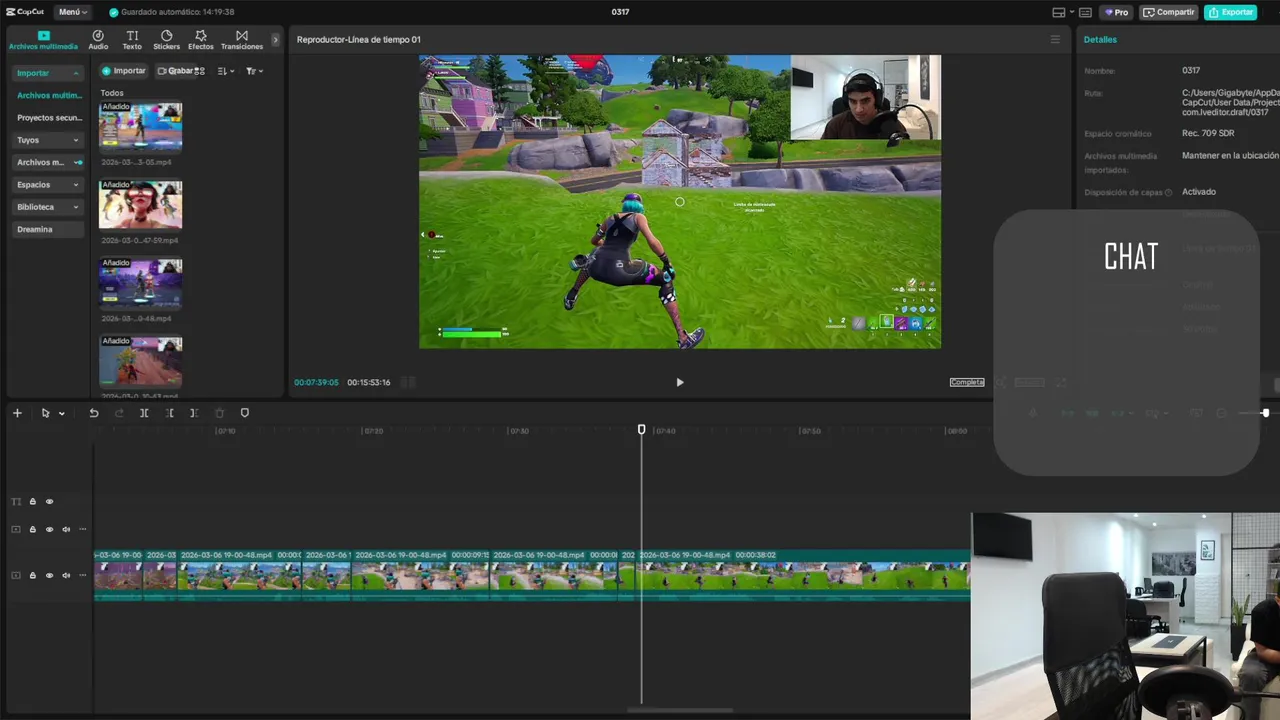
Task: Click the Disposición de capas info icon
Action: [1168, 192]
